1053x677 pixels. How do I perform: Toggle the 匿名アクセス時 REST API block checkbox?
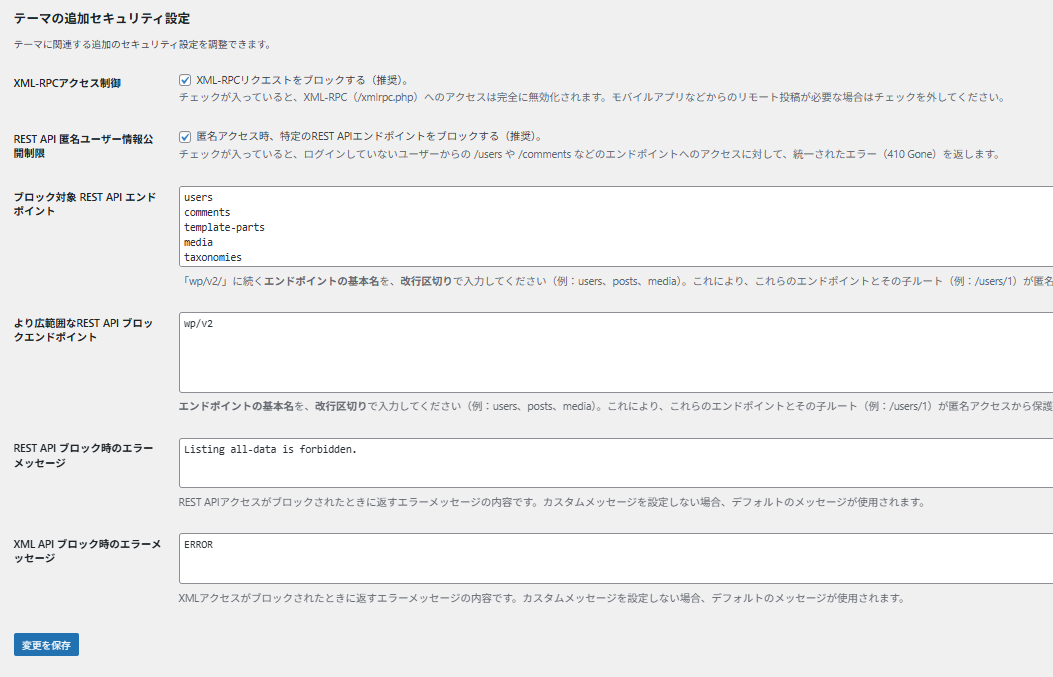click(185, 136)
